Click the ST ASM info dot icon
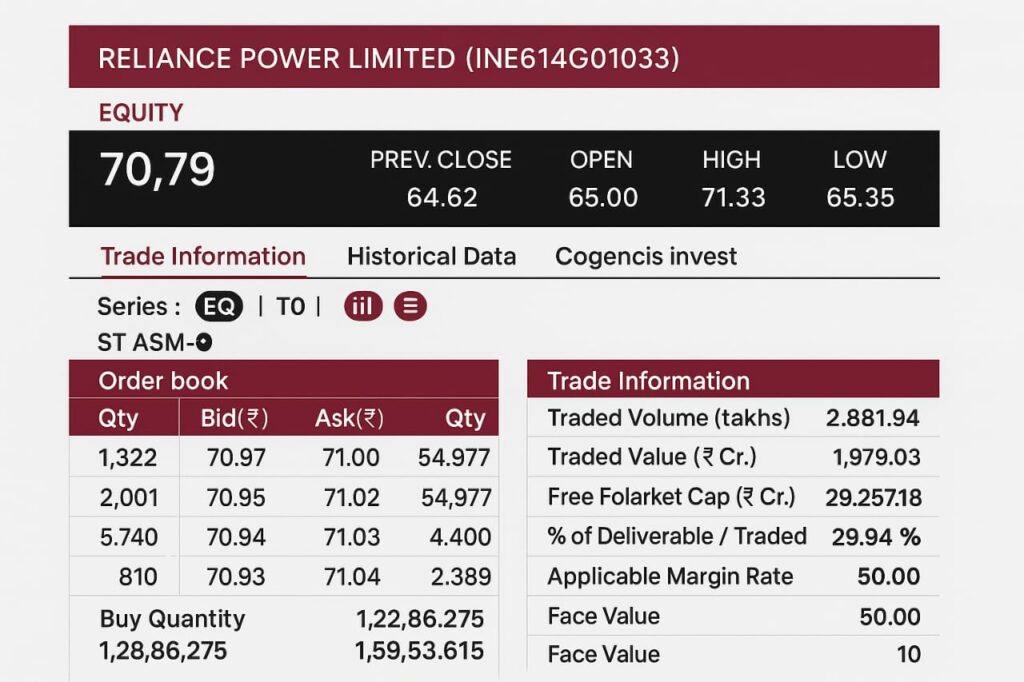This screenshot has width=1024, height=682. click(x=204, y=342)
